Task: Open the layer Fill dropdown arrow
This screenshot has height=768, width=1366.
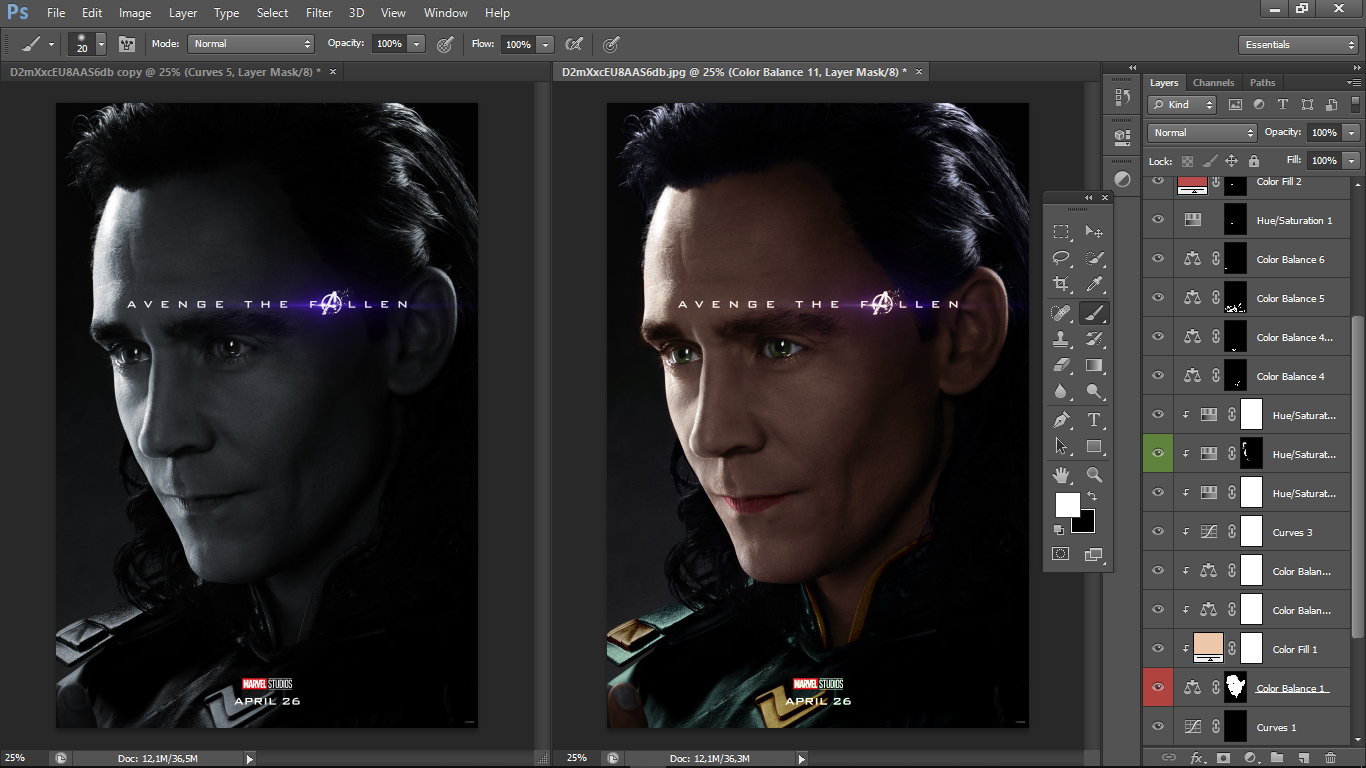Action: [x=1352, y=160]
